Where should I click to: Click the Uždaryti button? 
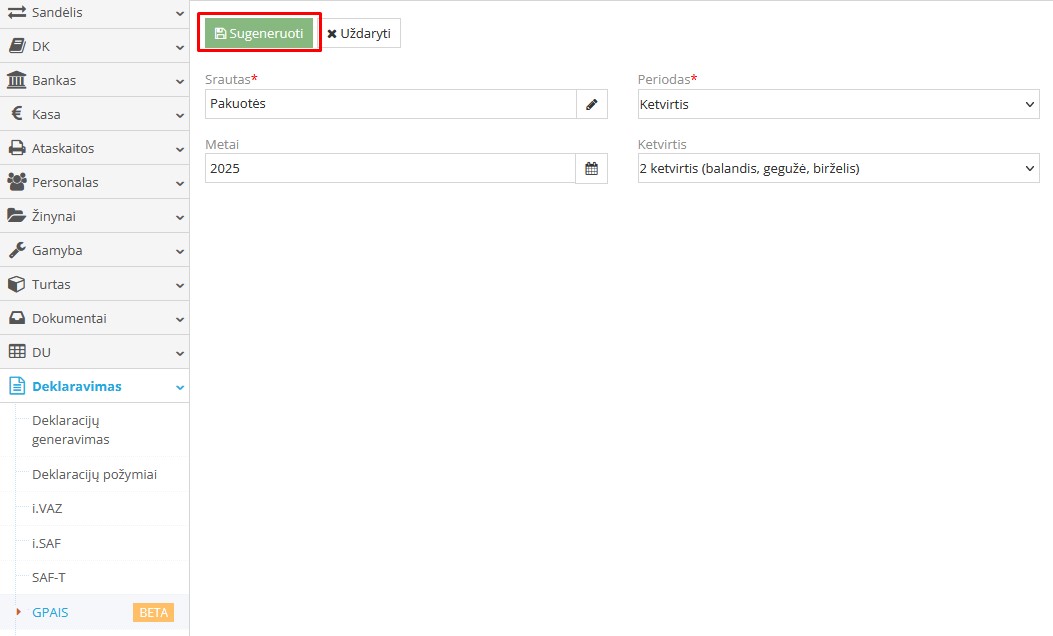pyautogui.click(x=359, y=33)
